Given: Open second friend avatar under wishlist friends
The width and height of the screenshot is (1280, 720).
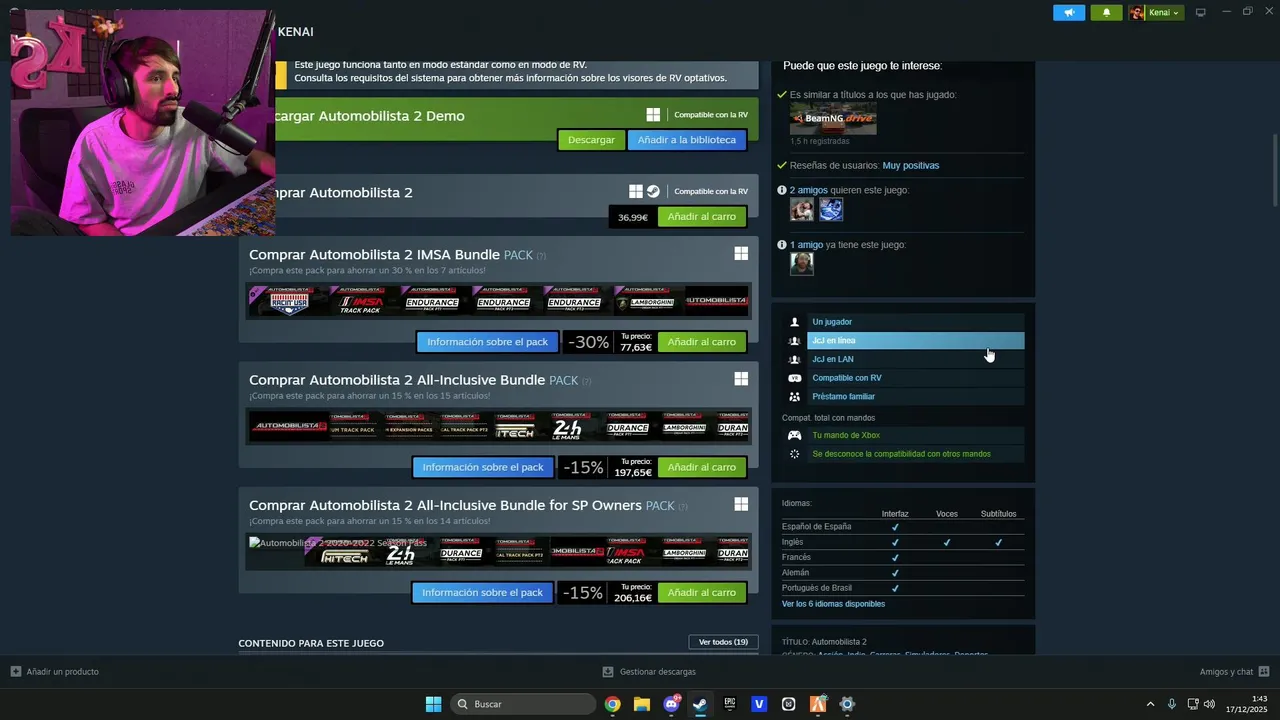Looking at the screenshot, I should [x=831, y=209].
